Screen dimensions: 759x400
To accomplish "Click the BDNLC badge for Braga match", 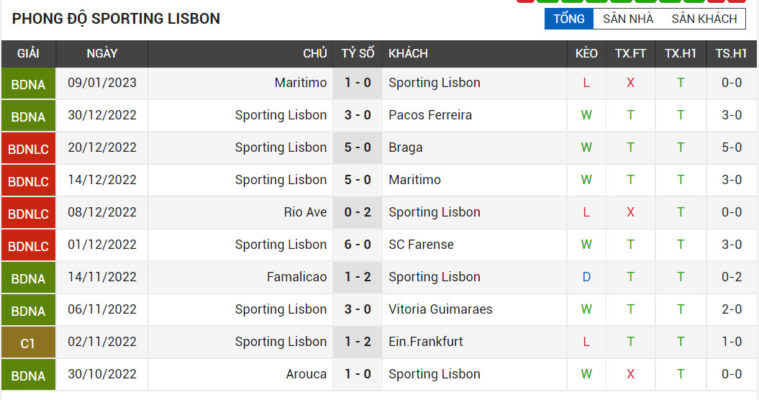I will pyautogui.click(x=28, y=148).
